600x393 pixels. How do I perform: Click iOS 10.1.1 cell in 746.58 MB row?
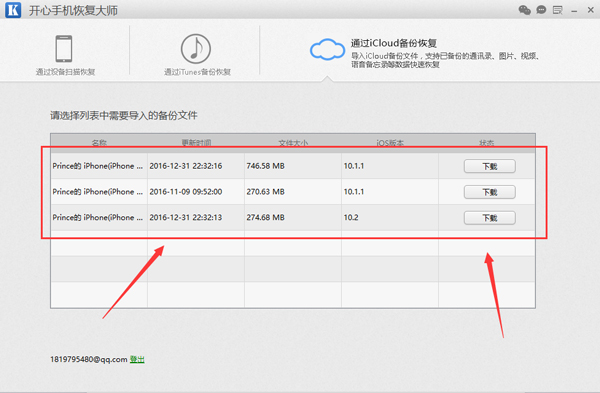point(354,166)
